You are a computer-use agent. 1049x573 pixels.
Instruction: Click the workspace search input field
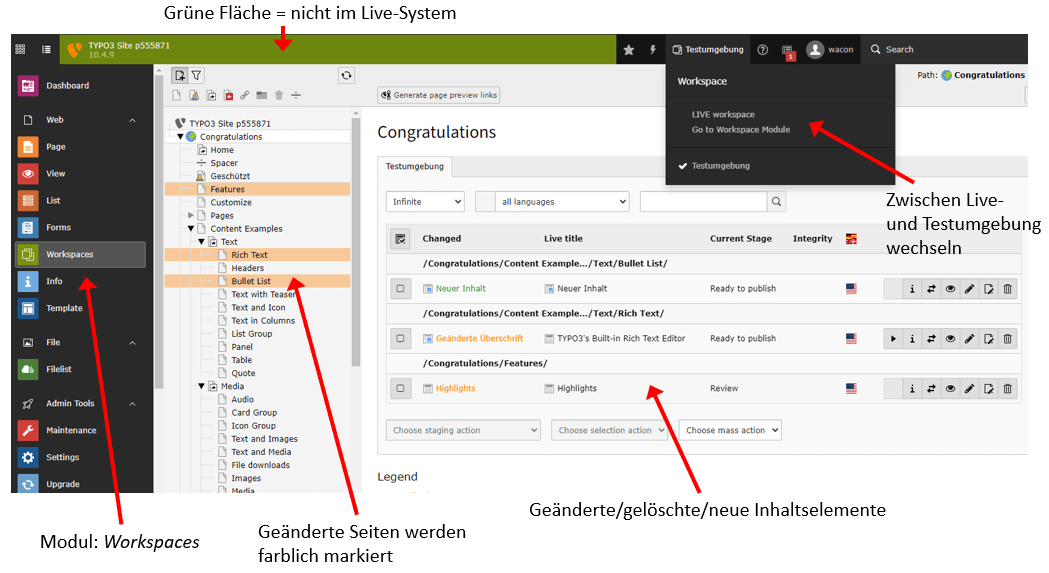tap(703, 202)
